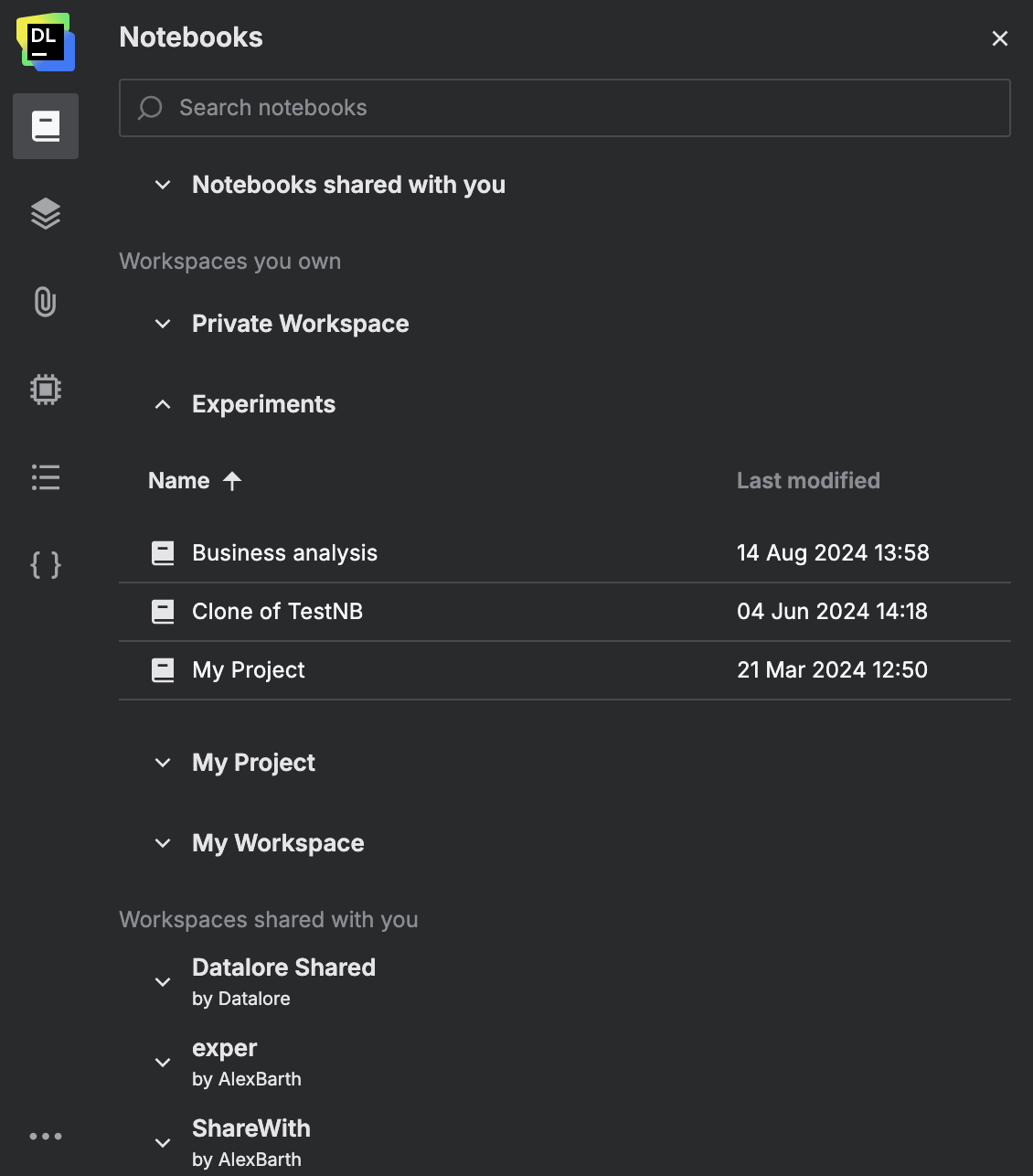The height and width of the screenshot is (1176, 1033).
Task: Expand the Private Workspace chevron
Action: [x=163, y=324]
